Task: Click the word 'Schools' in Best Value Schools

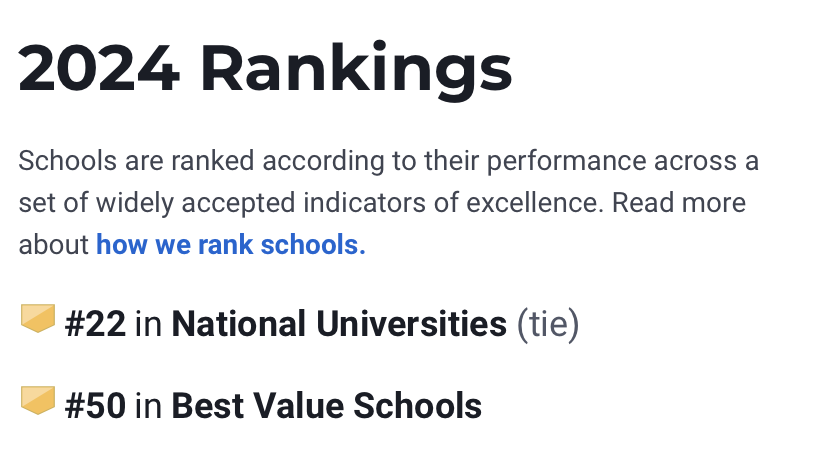Action: click(417, 406)
